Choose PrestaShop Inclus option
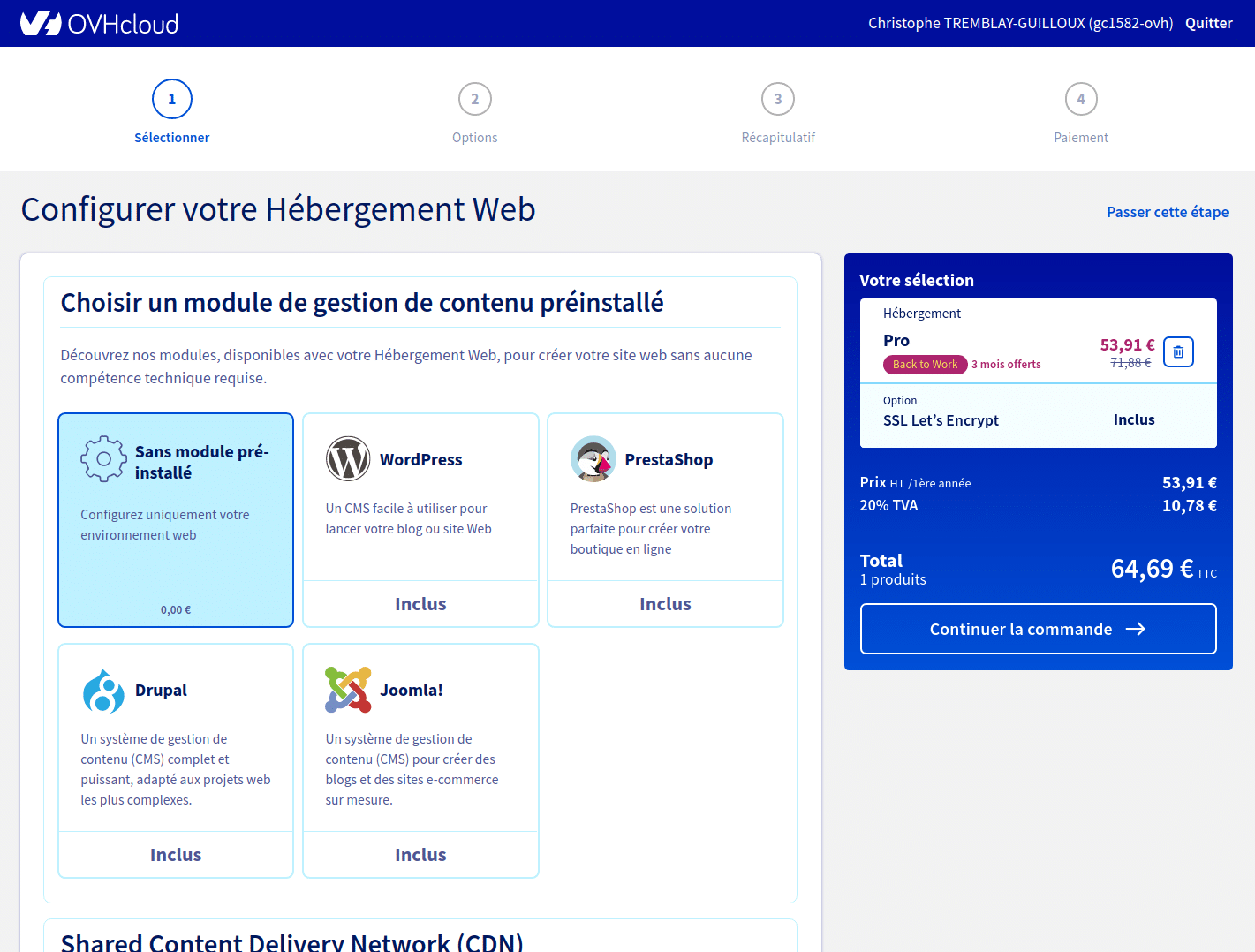The width and height of the screenshot is (1255, 952). coord(665,604)
